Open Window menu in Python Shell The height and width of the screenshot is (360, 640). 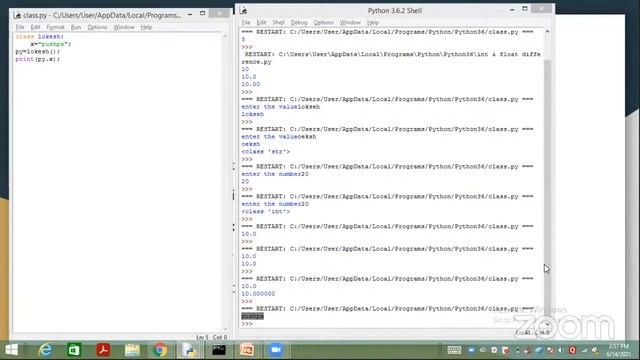pos(350,22)
